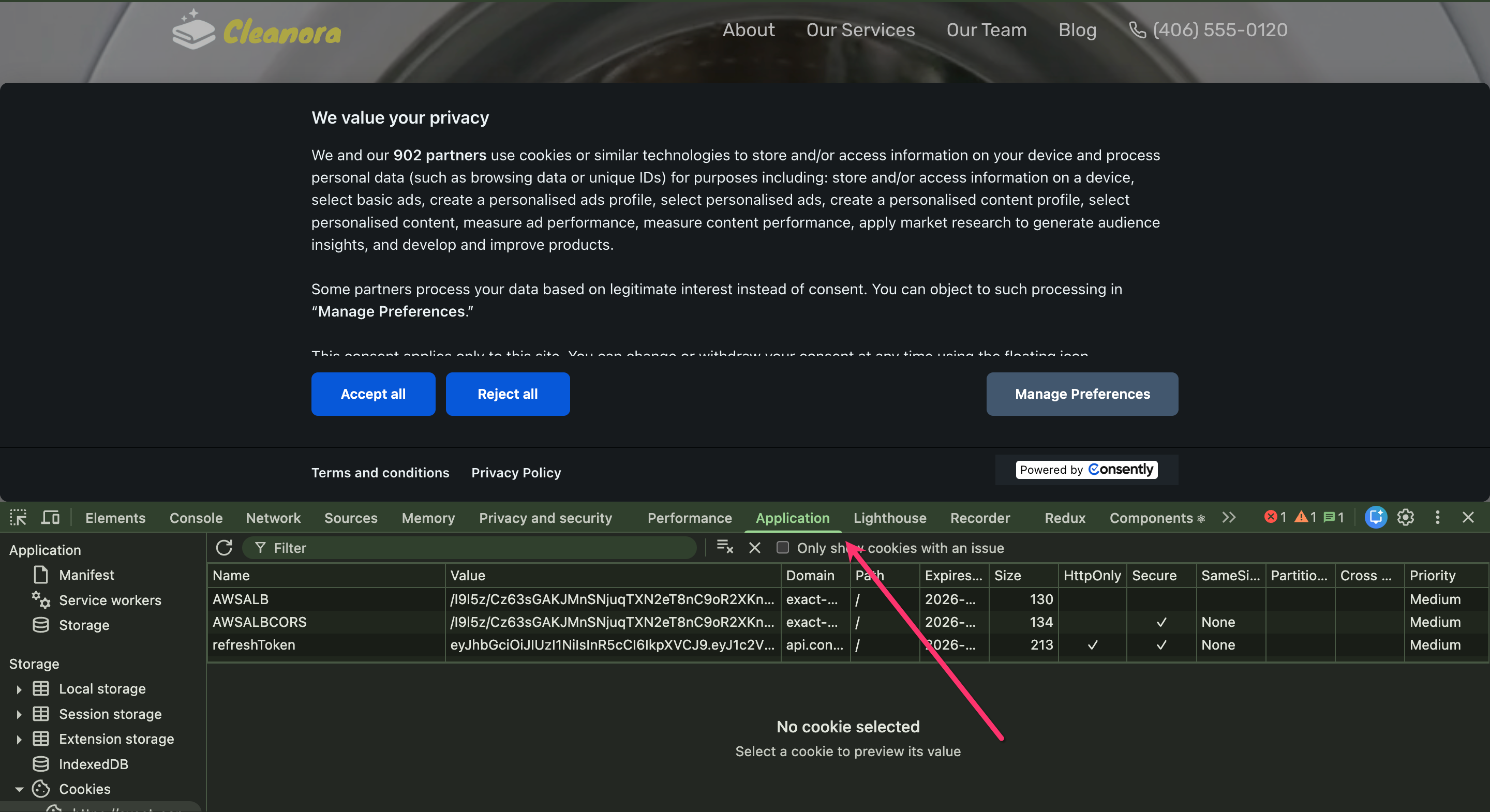Switch to the Network tab
1490x812 pixels.
[x=273, y=518]
